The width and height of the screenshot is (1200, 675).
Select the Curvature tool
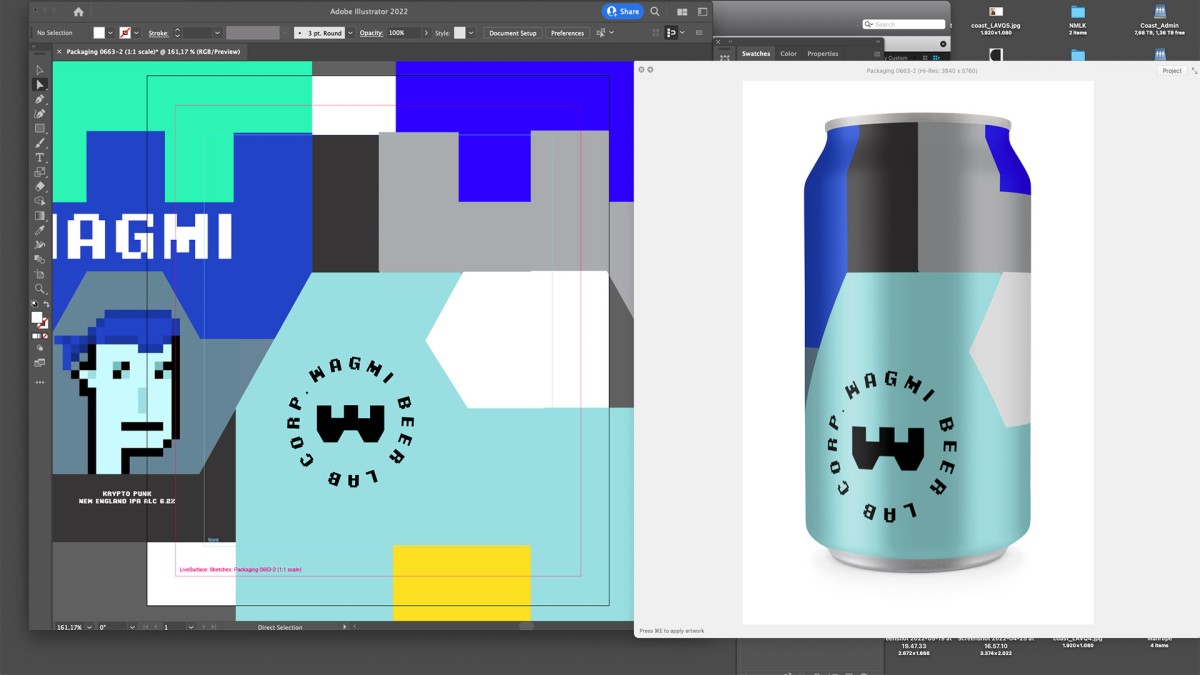(40, 114)
